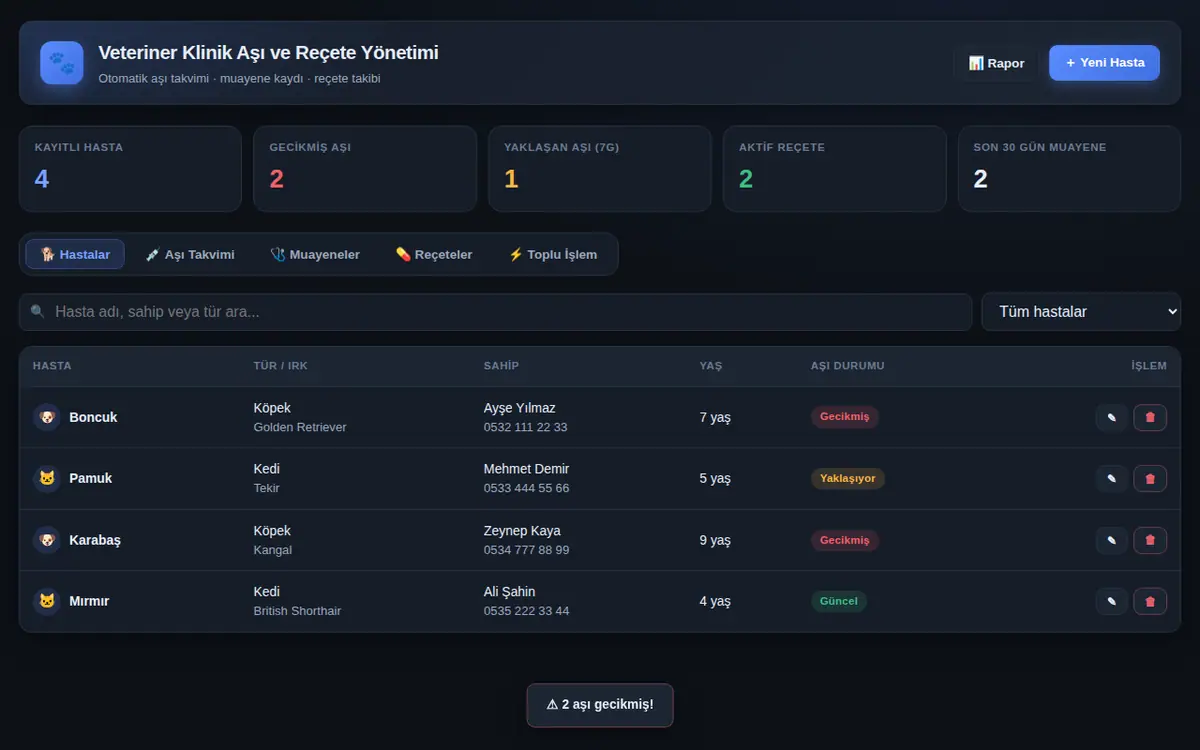
Task: Click owner name Ayşe Yılmaz
Action: click(x=519, y=408)
